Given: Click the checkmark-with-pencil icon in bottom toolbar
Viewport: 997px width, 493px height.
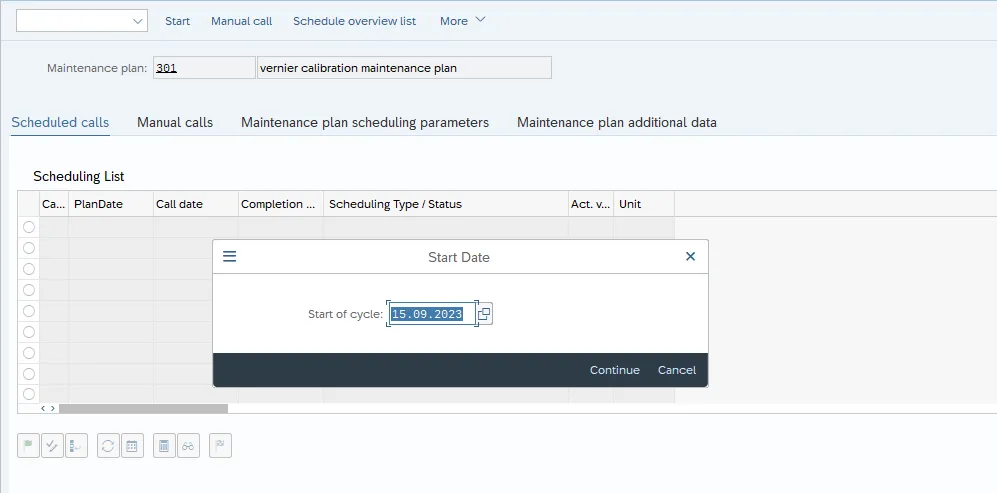Looking at the screenshot, I should [52, 446].
